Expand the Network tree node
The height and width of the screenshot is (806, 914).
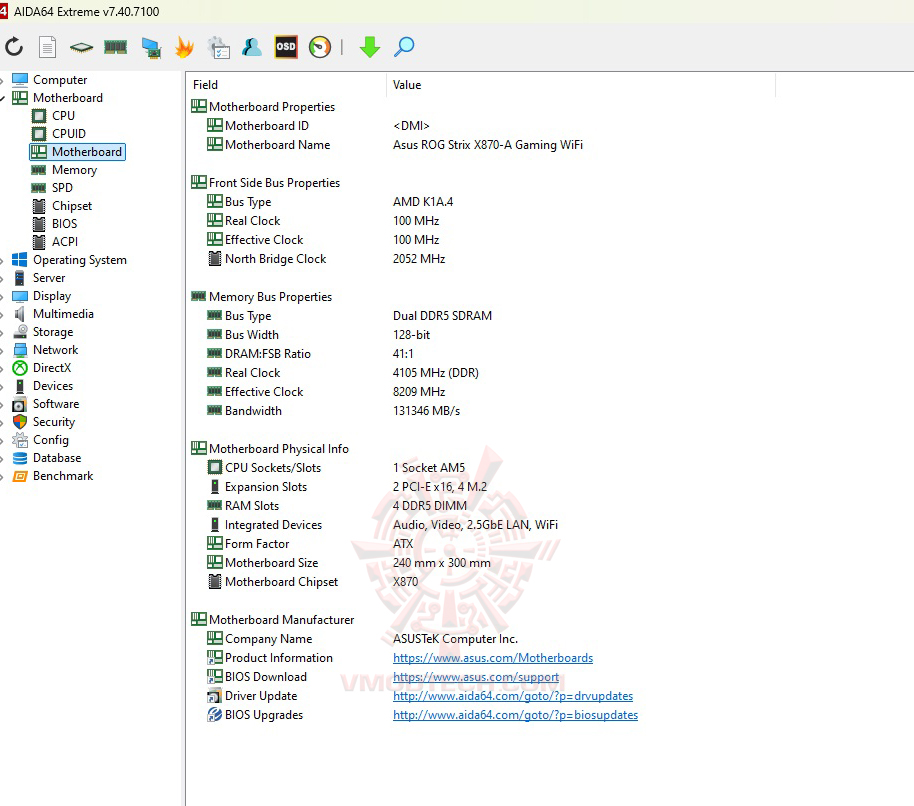(x=2, y=350)
